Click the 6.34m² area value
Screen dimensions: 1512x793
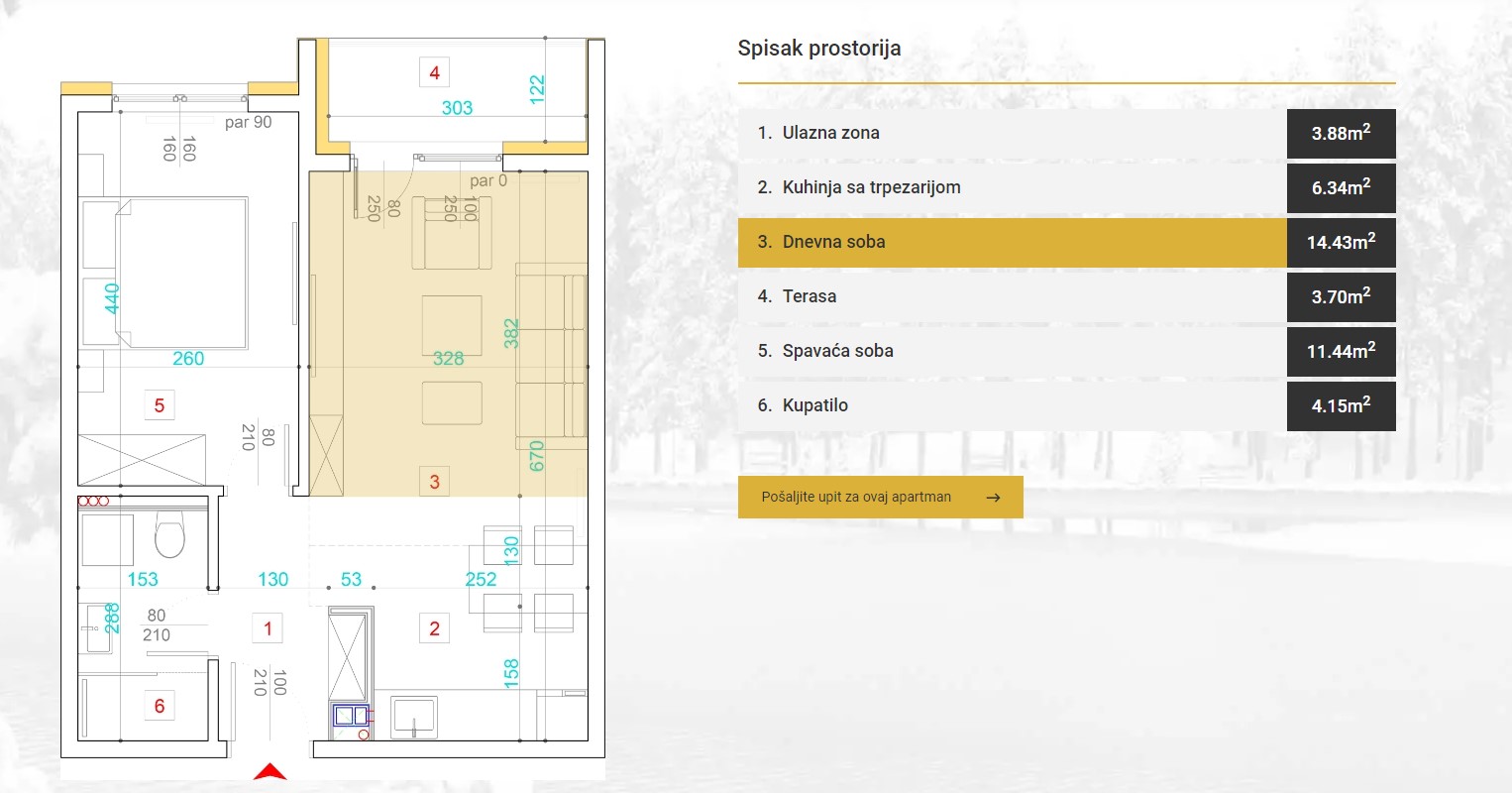coord(1341,188)
